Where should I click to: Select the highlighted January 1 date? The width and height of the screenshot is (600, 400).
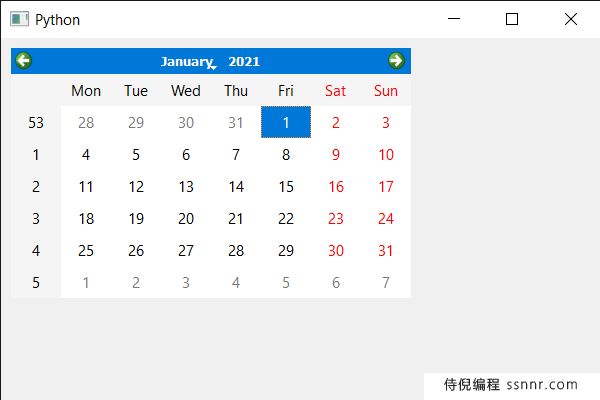pyautogui.click(x=286, y=122)
